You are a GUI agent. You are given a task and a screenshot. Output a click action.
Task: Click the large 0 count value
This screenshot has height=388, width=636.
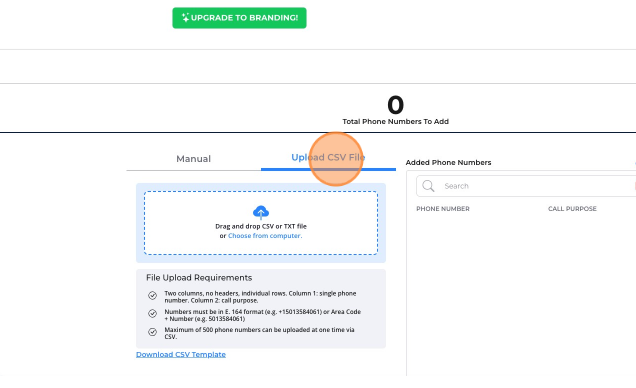pyautogui.click(x=395, y=105)
